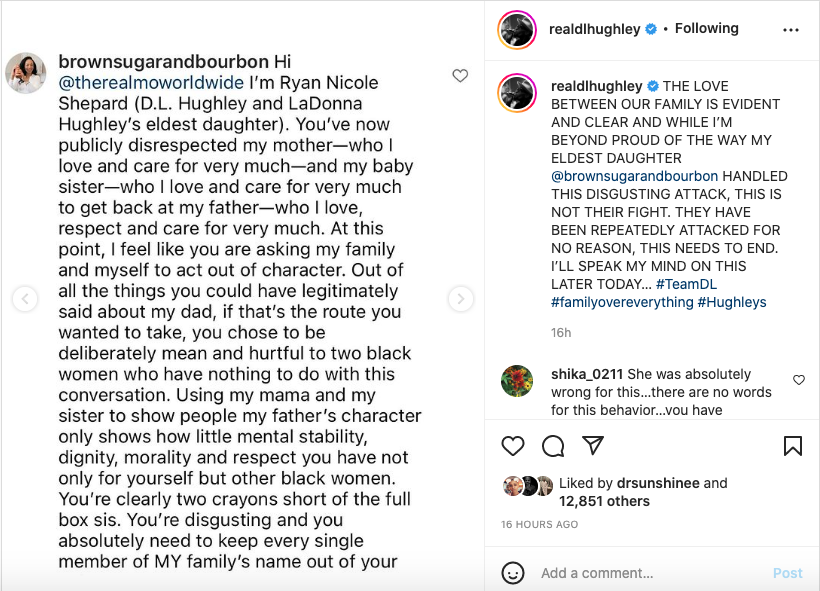Screen dimensions: 820x591
Task: Save post with bookmark icon
Action: pyautogui.click(x=793, y=446)
